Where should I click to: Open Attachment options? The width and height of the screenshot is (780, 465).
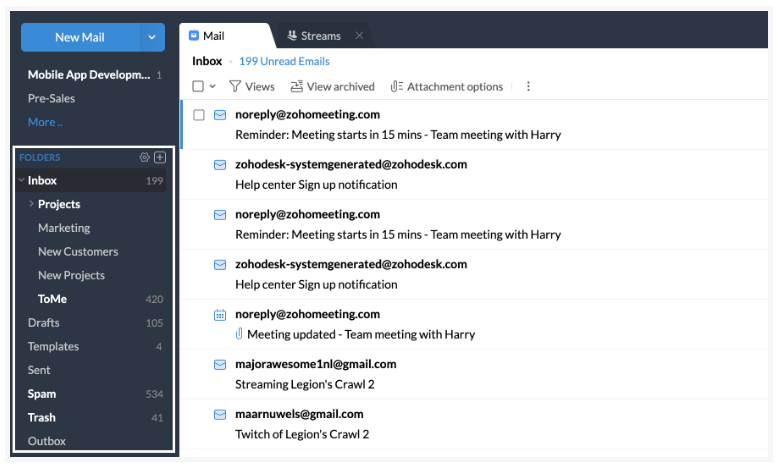[x=447, y=87]
